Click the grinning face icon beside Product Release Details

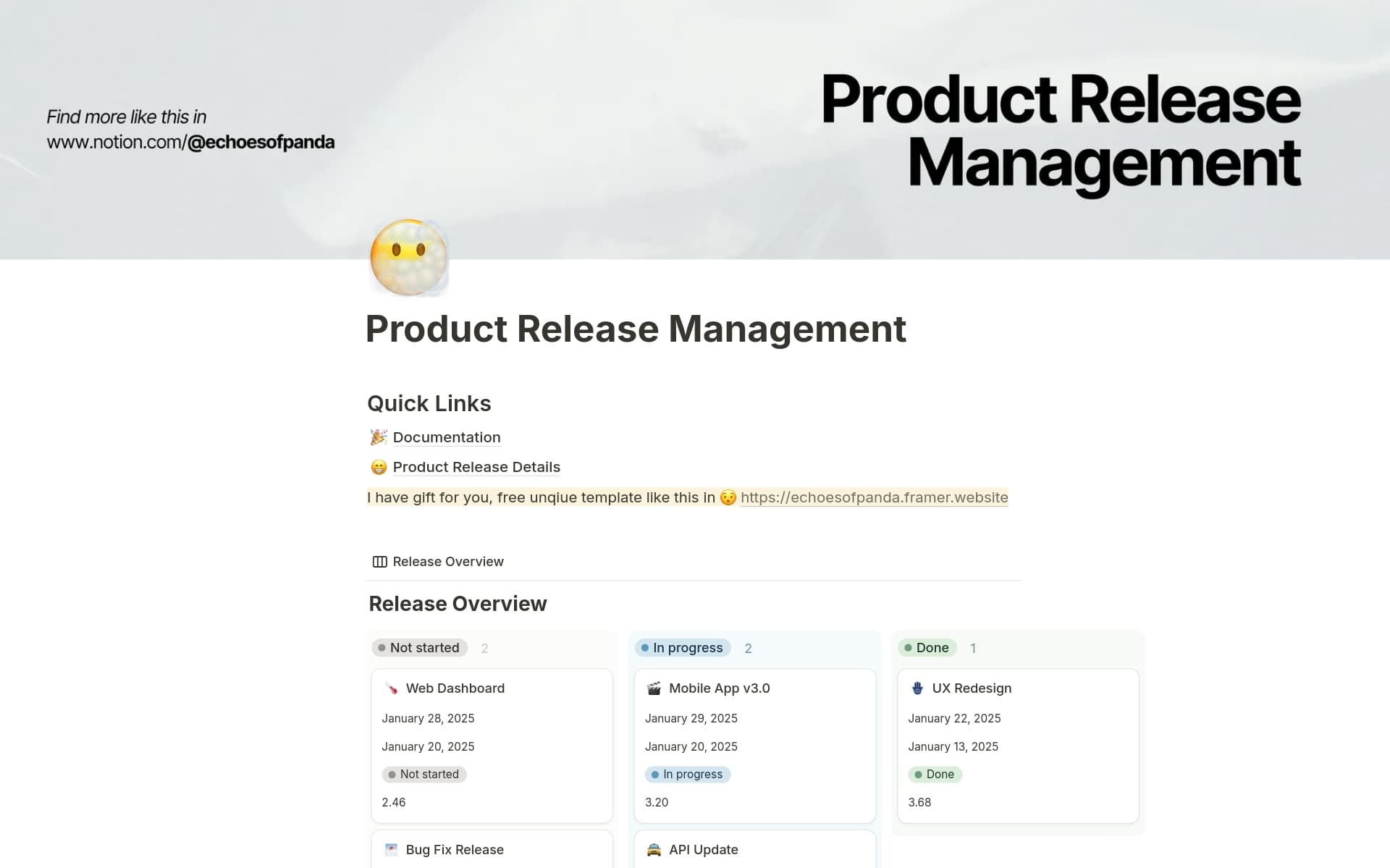point(377,467)
